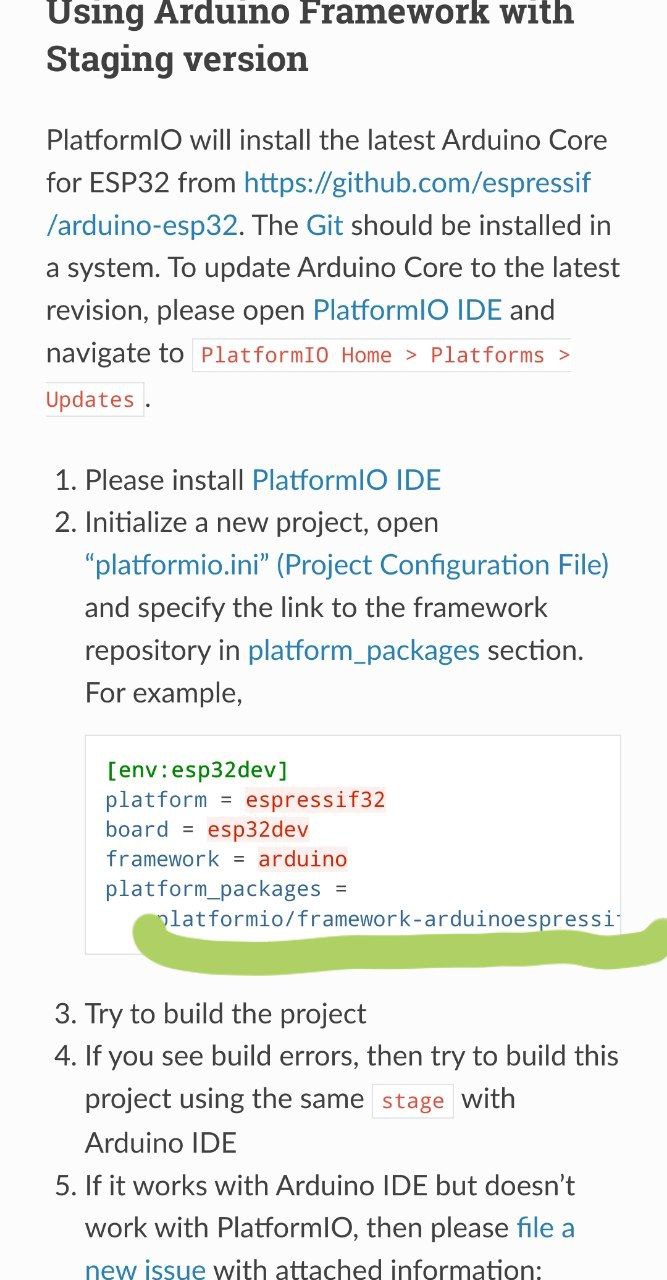Click the [env:esp32dev] line in code block
The width and height of the screenshot is (667, 1280).
pos(197,771)
